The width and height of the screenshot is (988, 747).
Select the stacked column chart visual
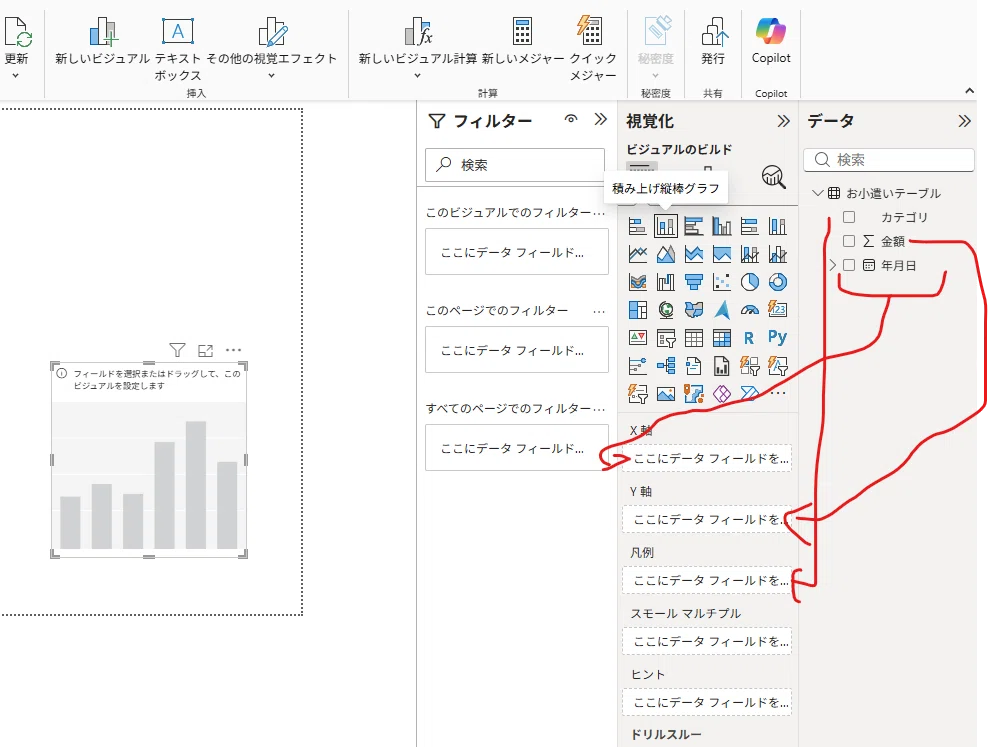(x=665, y=226)
